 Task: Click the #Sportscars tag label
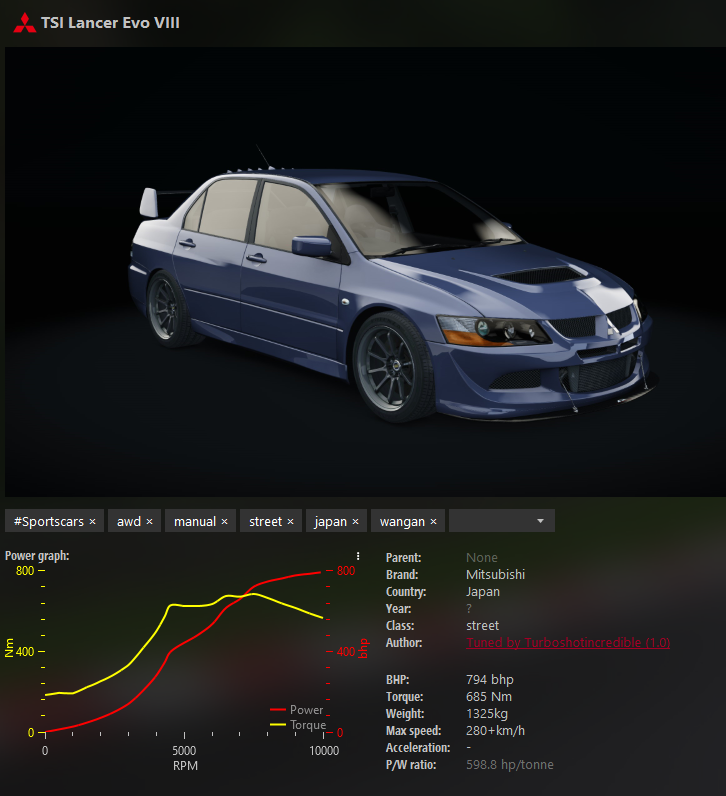(x=49, y=521)
